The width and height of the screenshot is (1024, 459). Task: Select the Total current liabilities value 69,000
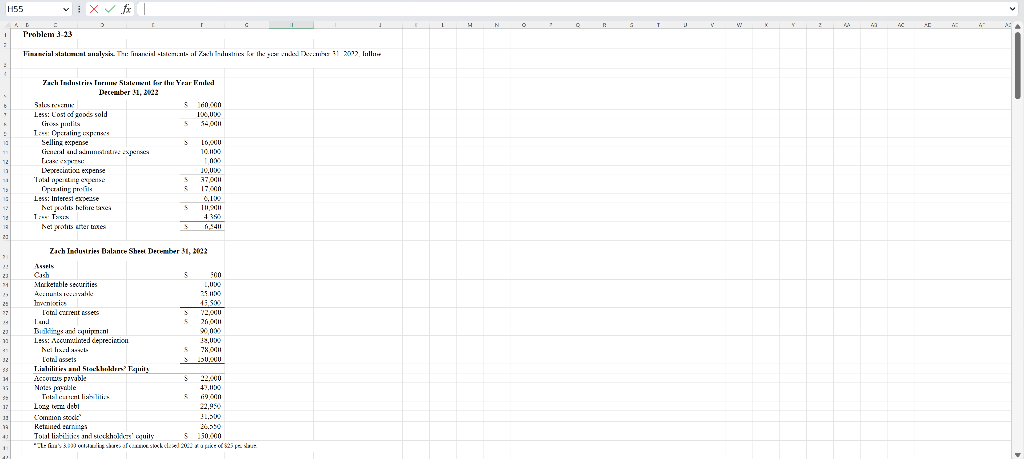pyautogui.click(x=212, y=396)
